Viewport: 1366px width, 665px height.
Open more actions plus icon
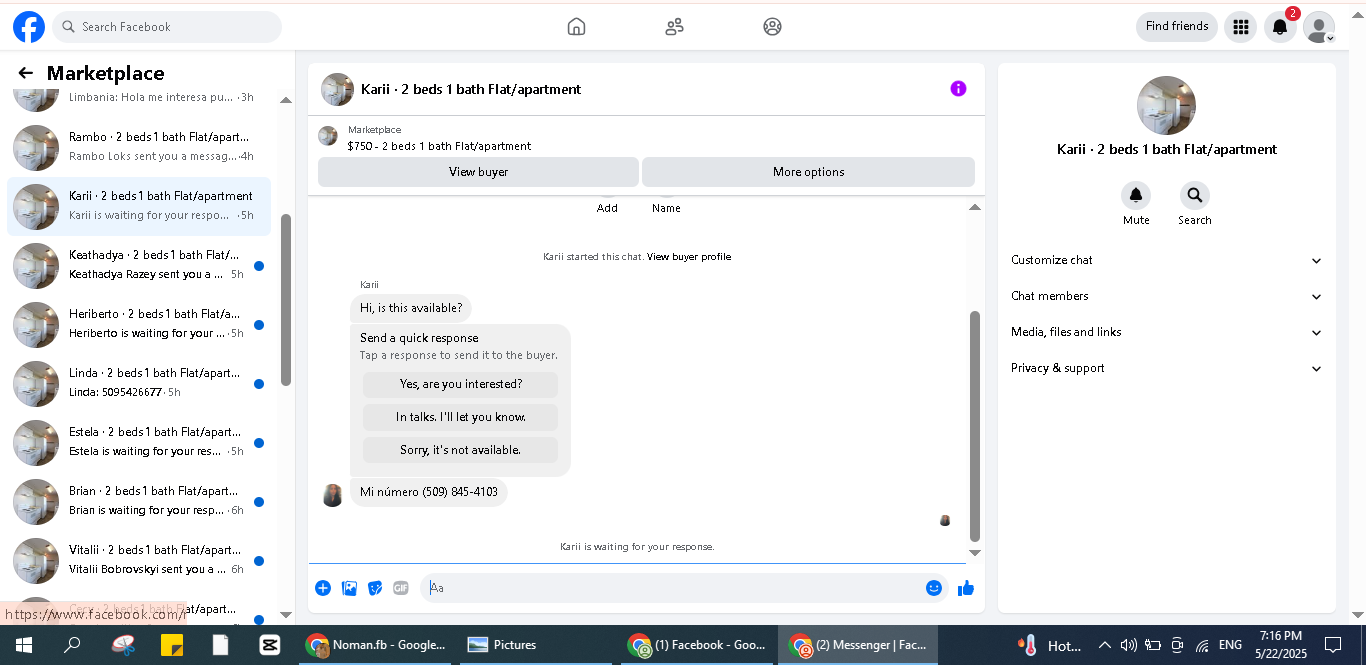point(323,588)
